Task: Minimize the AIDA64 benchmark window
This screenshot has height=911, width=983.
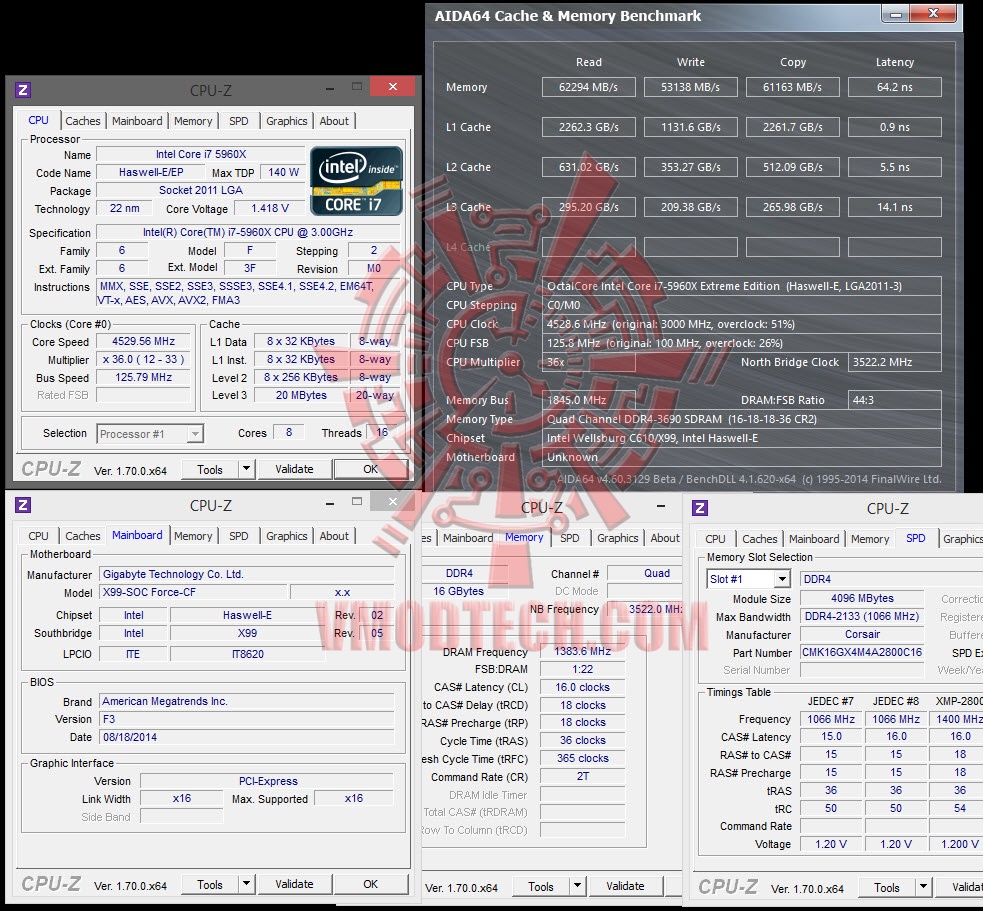Action: [x=896, y=14]
